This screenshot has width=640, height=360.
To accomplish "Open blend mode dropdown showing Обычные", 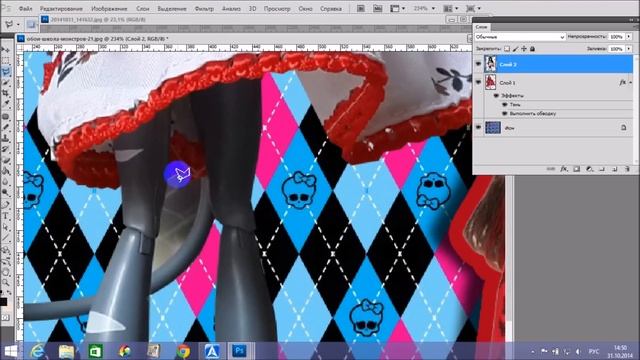I will coord(520,37).
